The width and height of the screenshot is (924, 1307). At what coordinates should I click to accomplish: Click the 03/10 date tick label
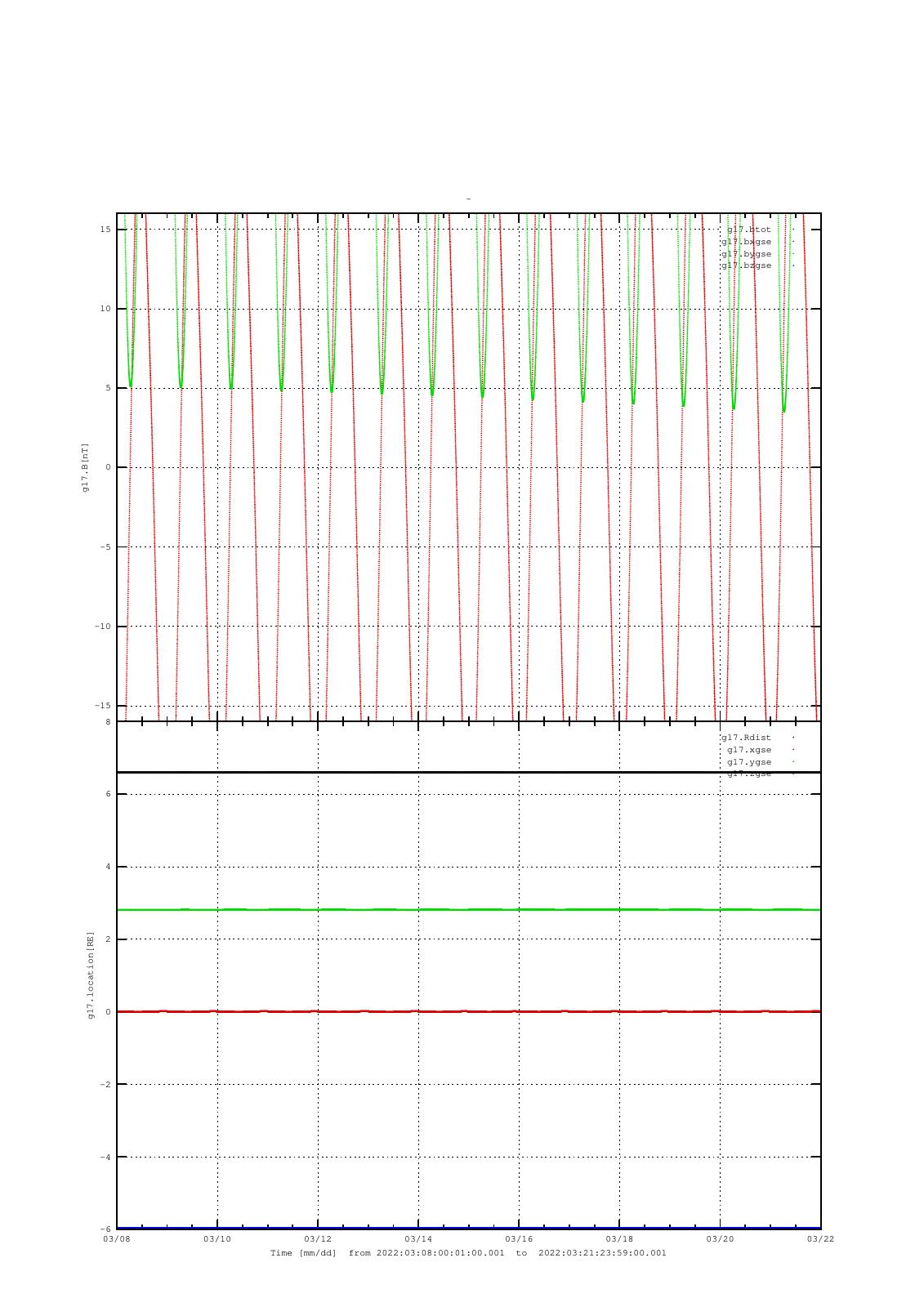[x=217, y=1238]
